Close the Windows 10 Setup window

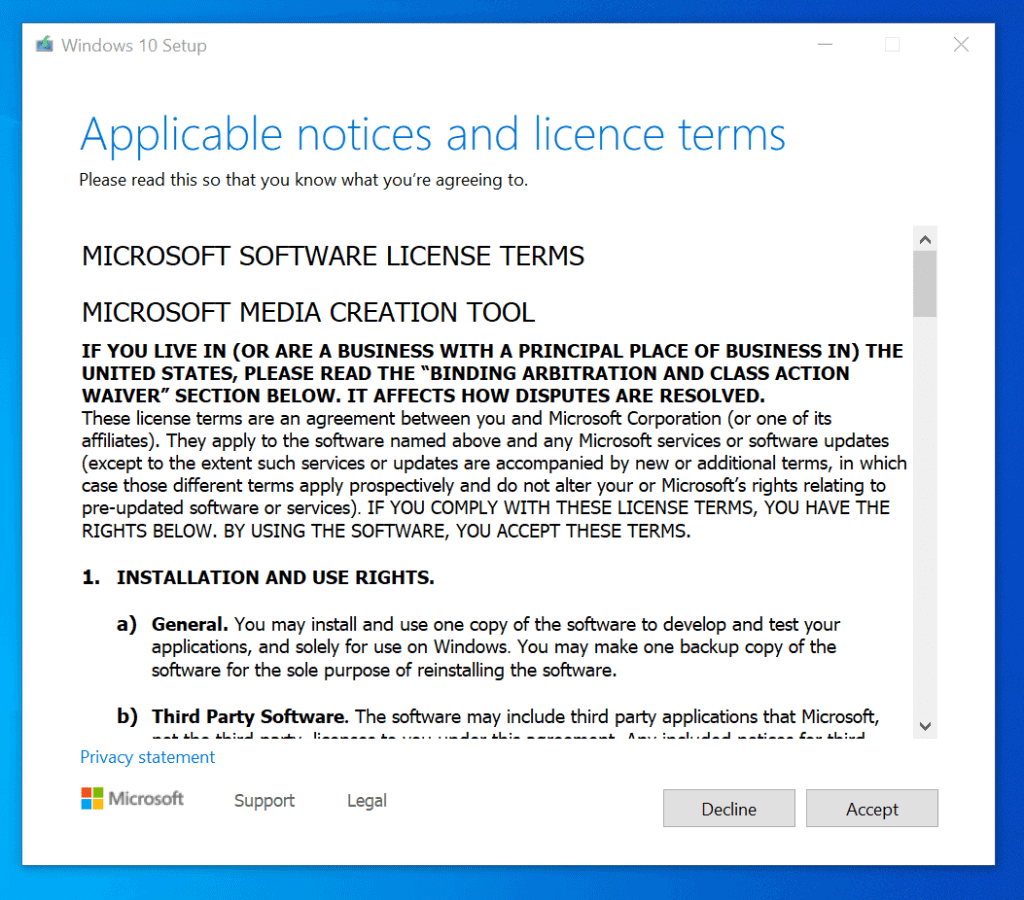961,44
